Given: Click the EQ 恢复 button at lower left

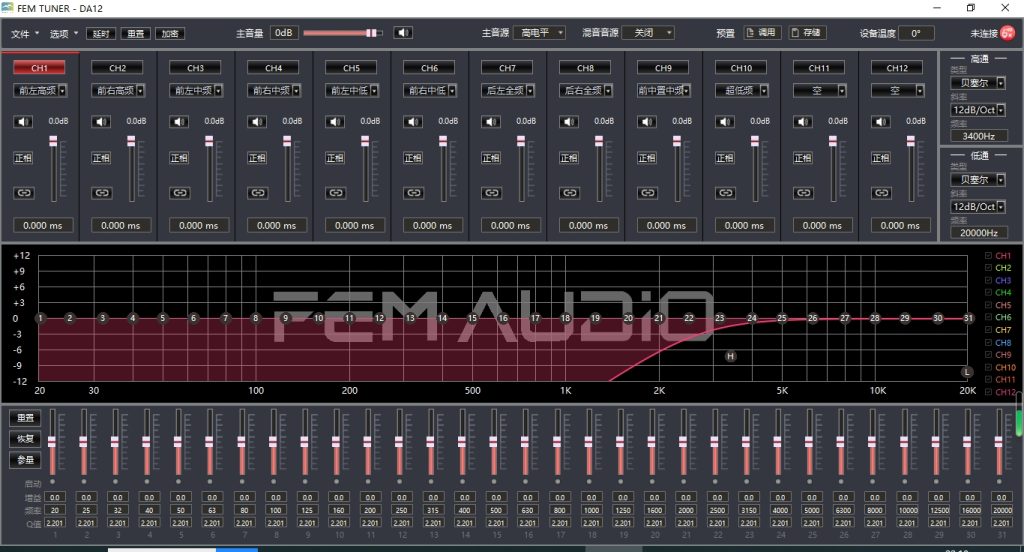Looking at the screenshot, I should (25, 439).
